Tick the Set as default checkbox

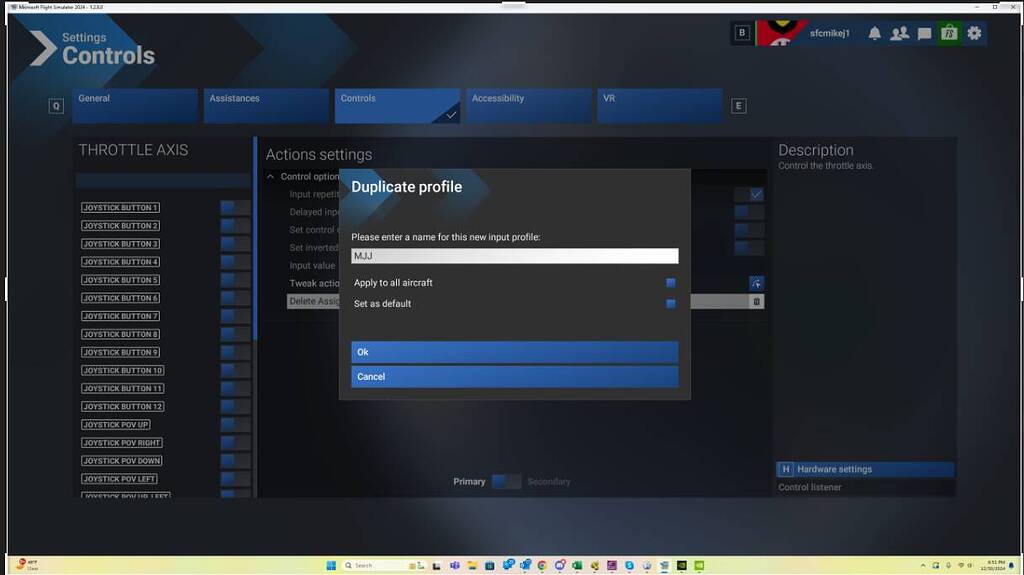point(671,304)
